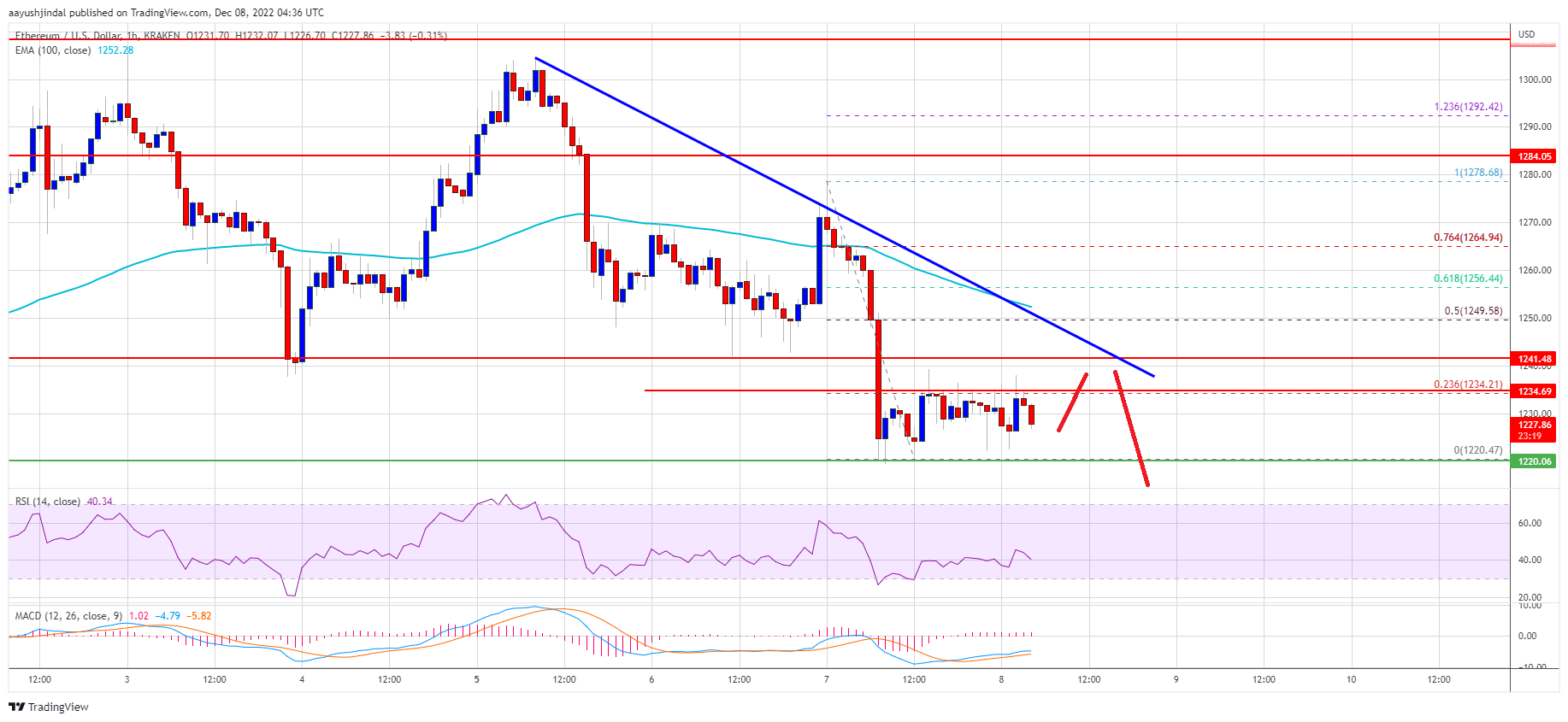Click the 1234.69 red price label
The image size is (1568, 722).
coord(1535,391)
